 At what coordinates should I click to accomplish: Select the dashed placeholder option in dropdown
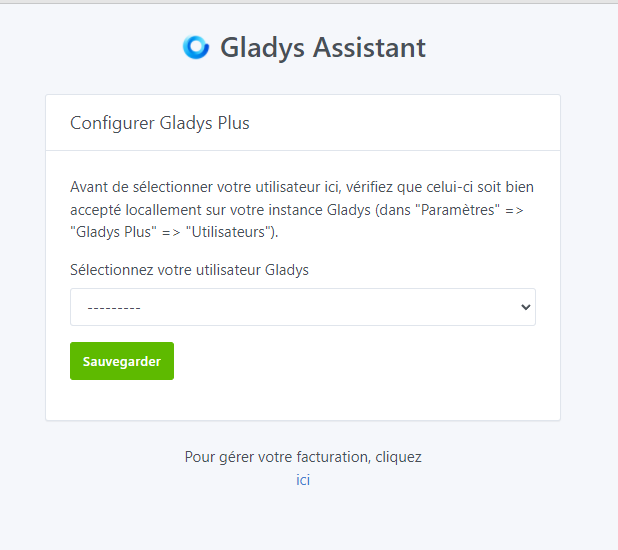(x=114, y=308)
